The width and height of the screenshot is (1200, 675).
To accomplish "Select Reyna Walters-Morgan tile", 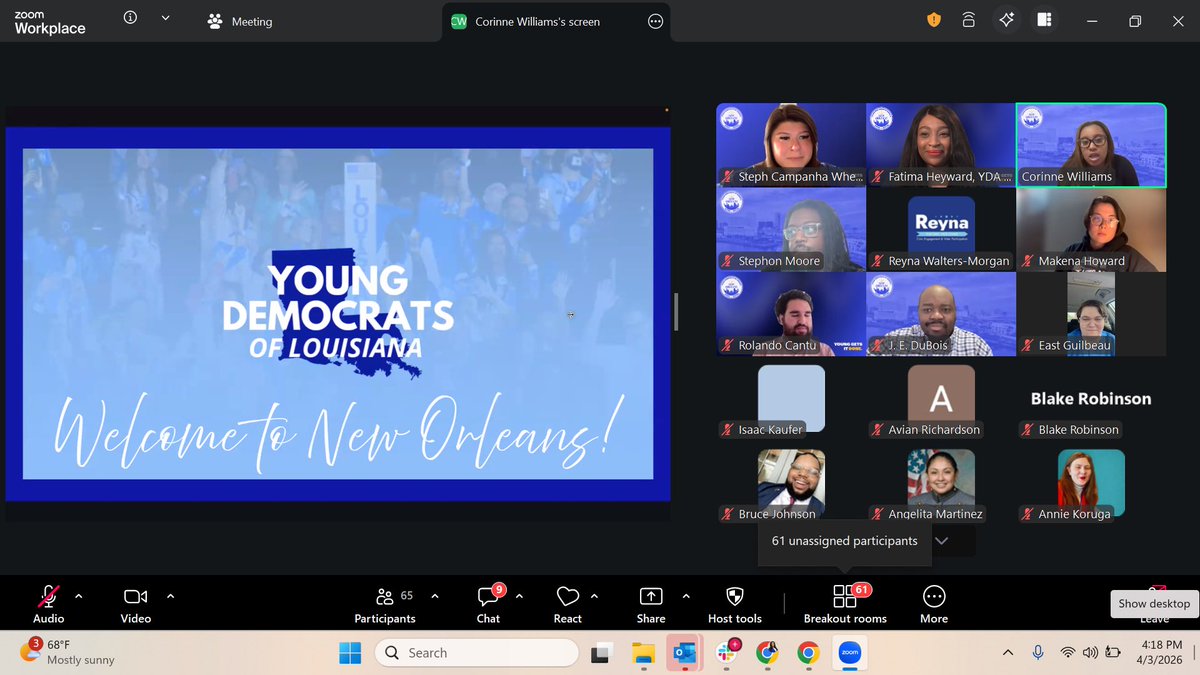I will click(x=941, y=230).
